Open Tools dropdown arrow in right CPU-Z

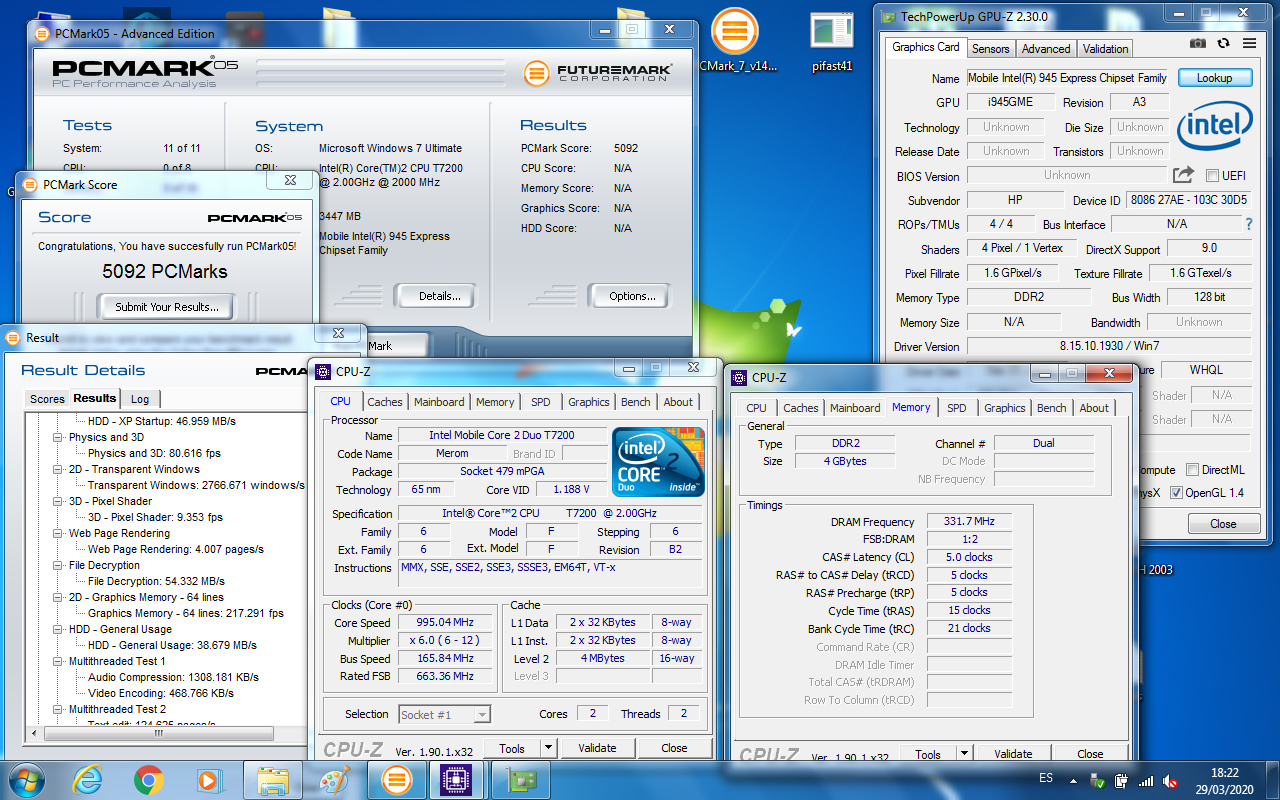[964, 754]
